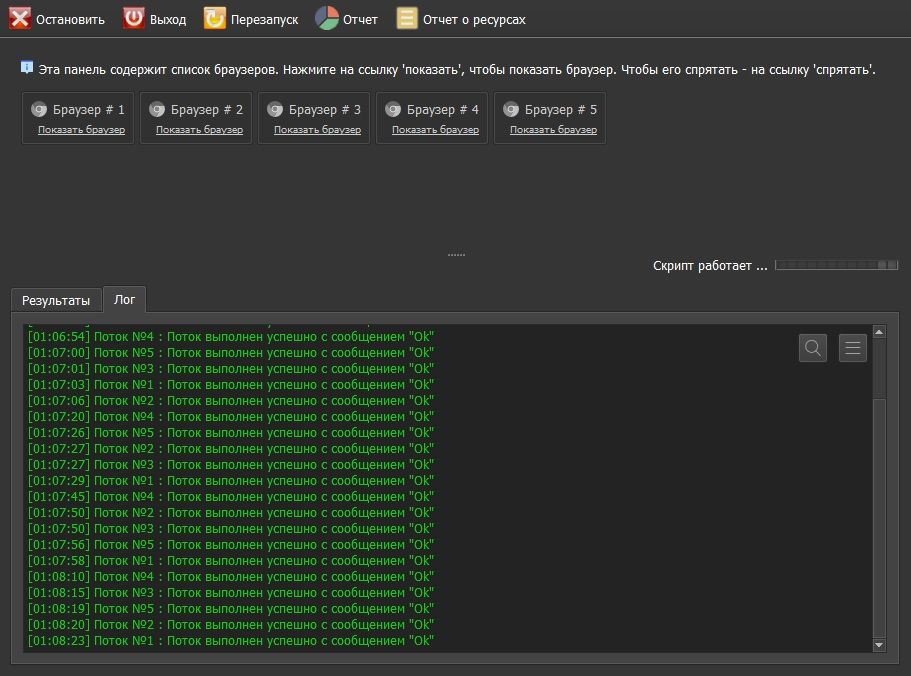Select the Лог tab
The image size is (911, 676).
(125, 299)
